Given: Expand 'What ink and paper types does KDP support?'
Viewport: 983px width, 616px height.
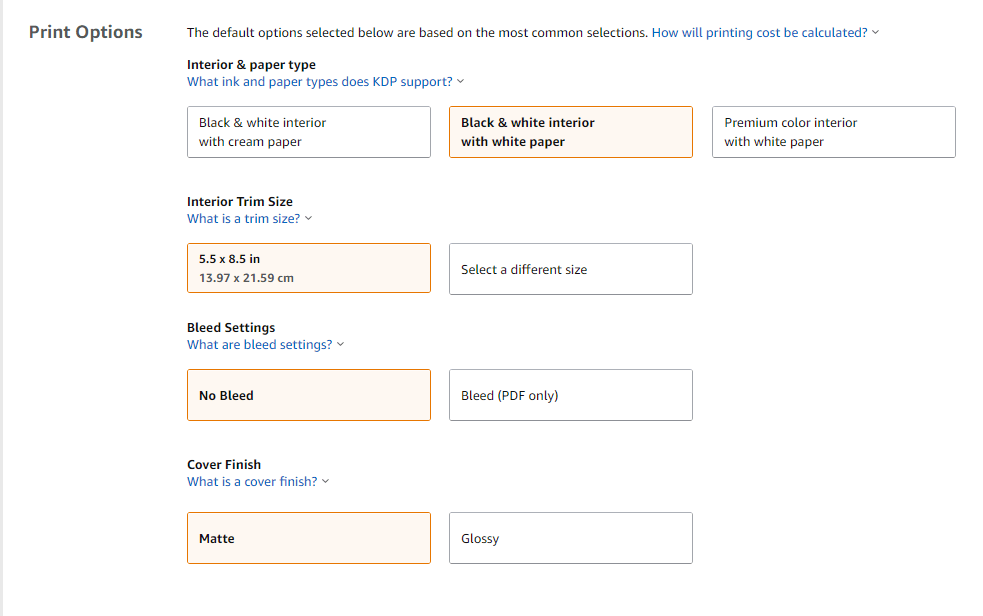Looking at the screenshot, I should point(319,82).
